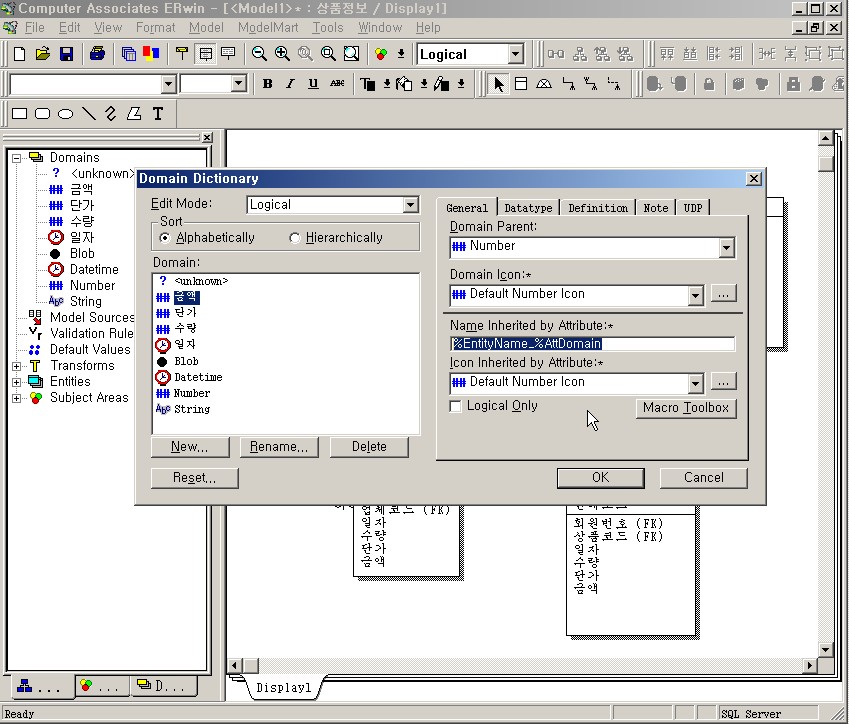849x724 pixels.
Task: Expand the Transforms tree node
Action: tap(17, 366)
